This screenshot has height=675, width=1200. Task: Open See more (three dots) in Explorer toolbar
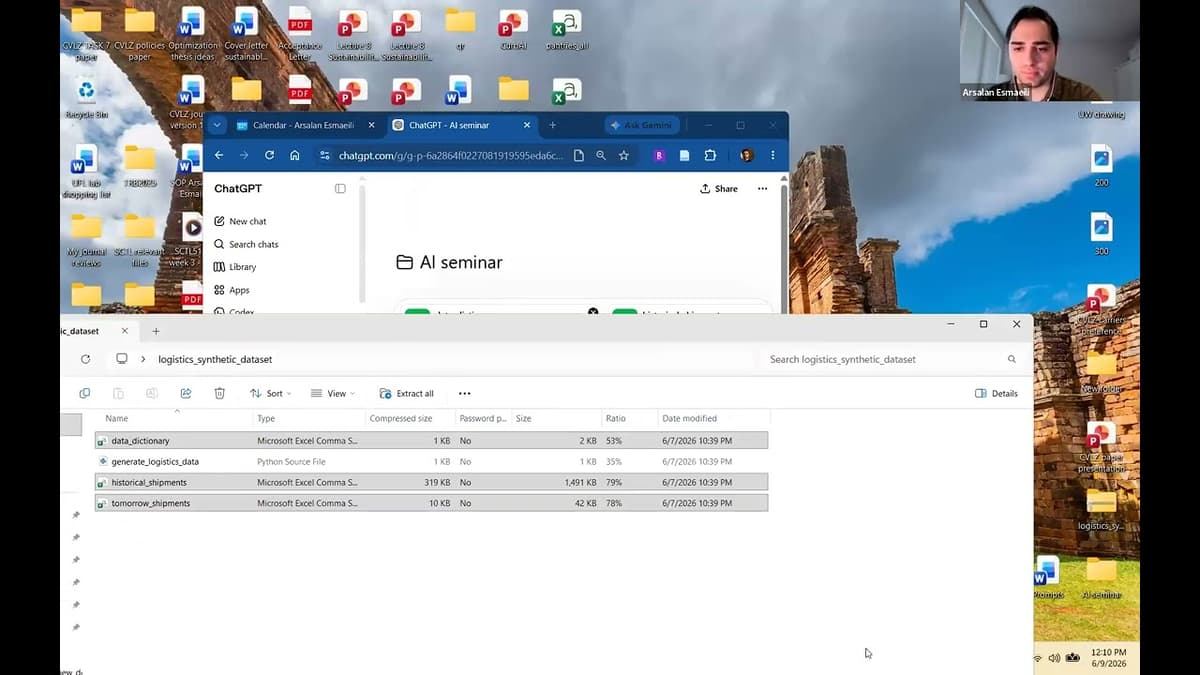(x=464, y=393)
